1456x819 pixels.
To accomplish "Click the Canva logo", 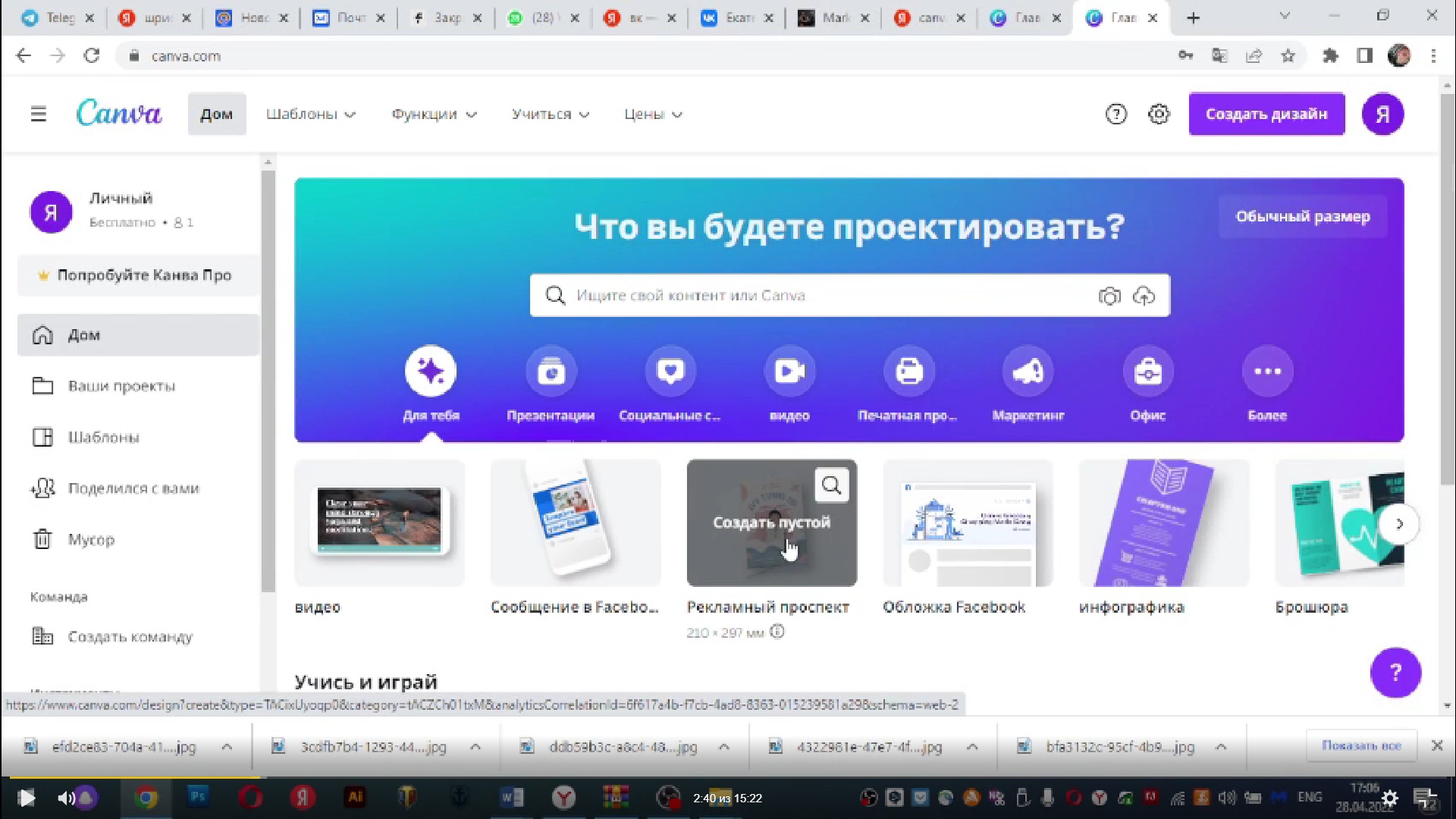I will 119,114.
